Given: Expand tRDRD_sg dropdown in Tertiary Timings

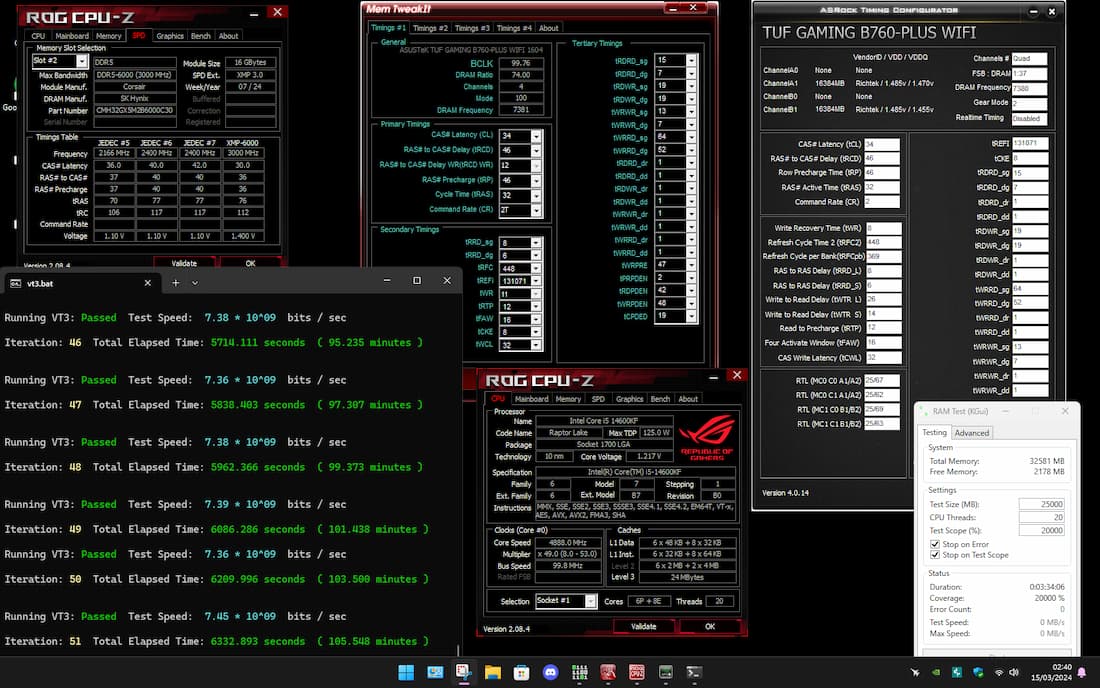Looking at the screenshot, I should click(691, 60).
